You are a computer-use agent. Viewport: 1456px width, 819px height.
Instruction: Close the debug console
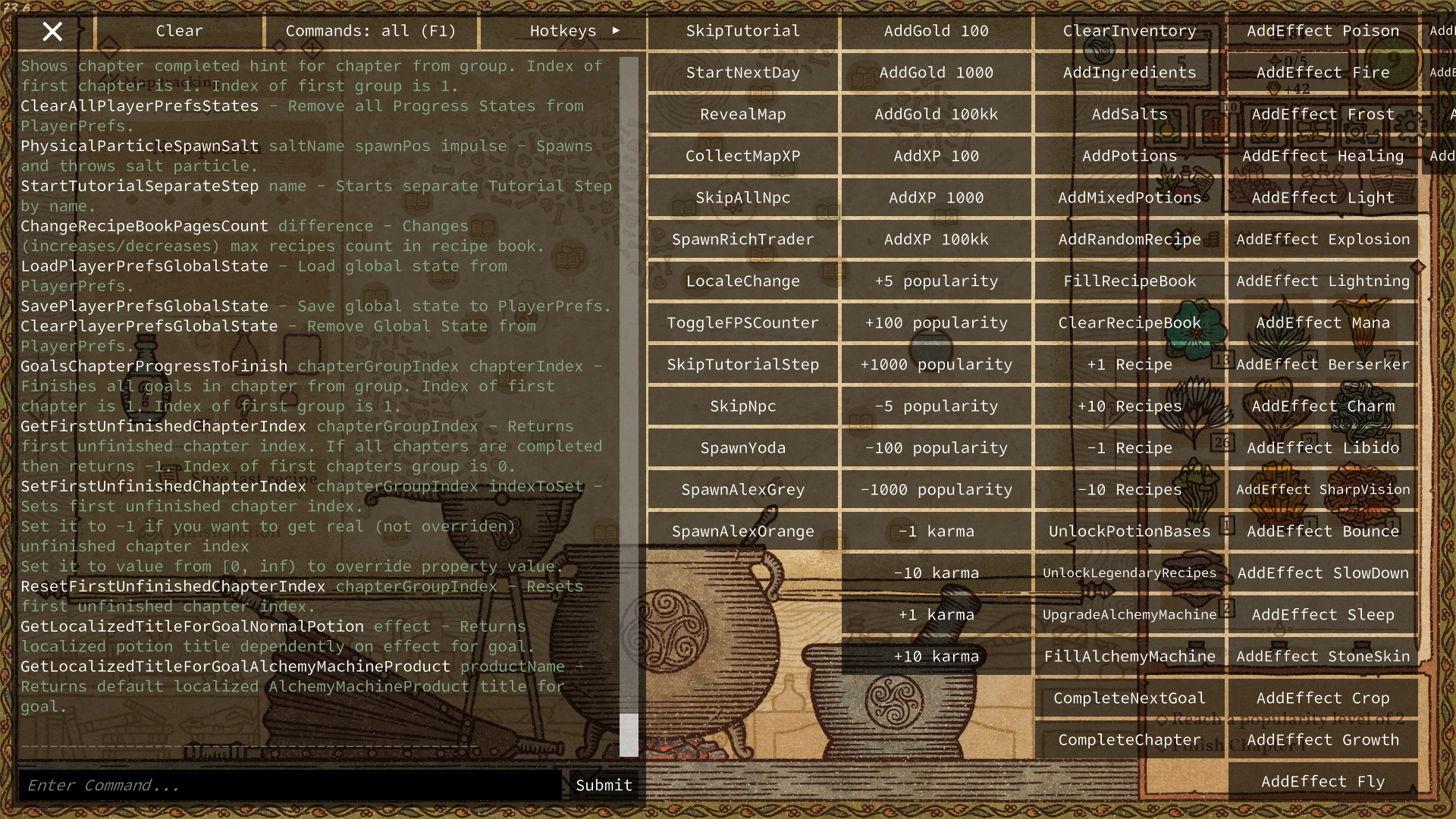tap(52, 32)
